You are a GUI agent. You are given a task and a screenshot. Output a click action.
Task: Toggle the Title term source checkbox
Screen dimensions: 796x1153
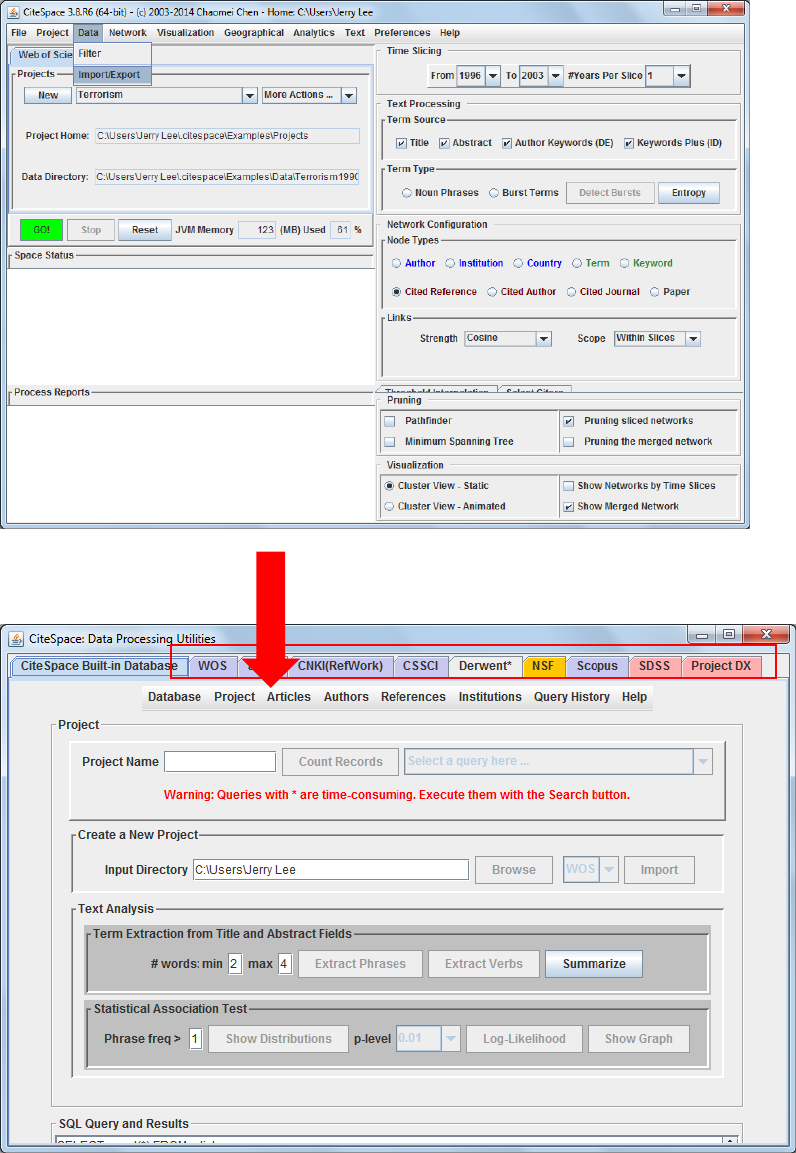(x=401, y=143)
